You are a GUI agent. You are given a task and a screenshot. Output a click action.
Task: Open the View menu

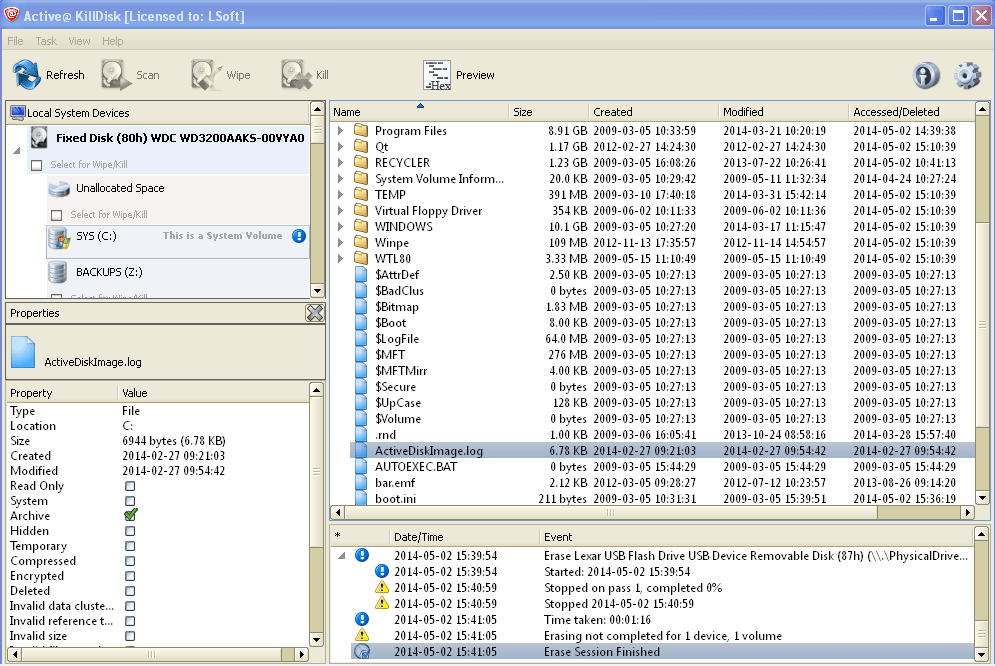point(79,41)
